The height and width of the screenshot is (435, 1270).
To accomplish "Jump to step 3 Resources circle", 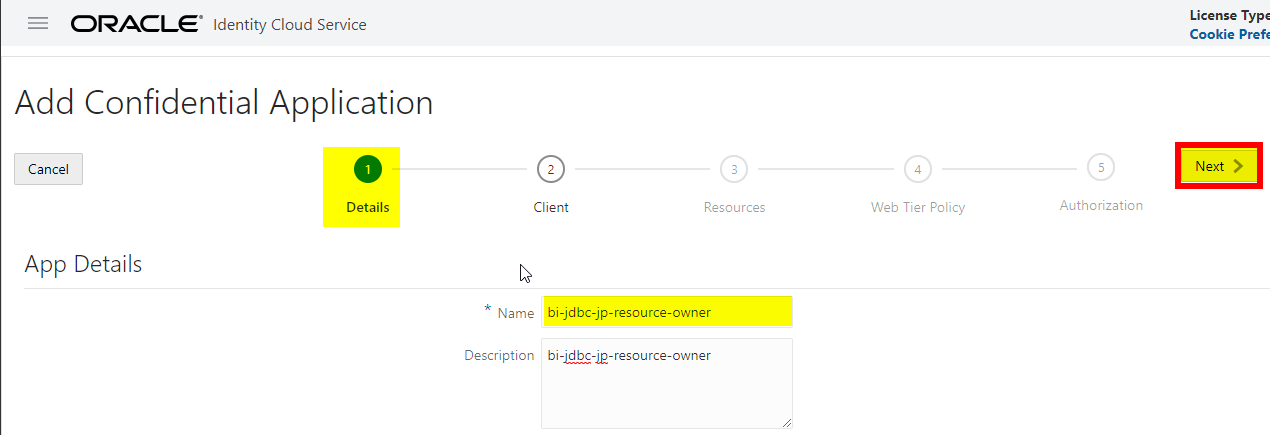I will [734, 169].
